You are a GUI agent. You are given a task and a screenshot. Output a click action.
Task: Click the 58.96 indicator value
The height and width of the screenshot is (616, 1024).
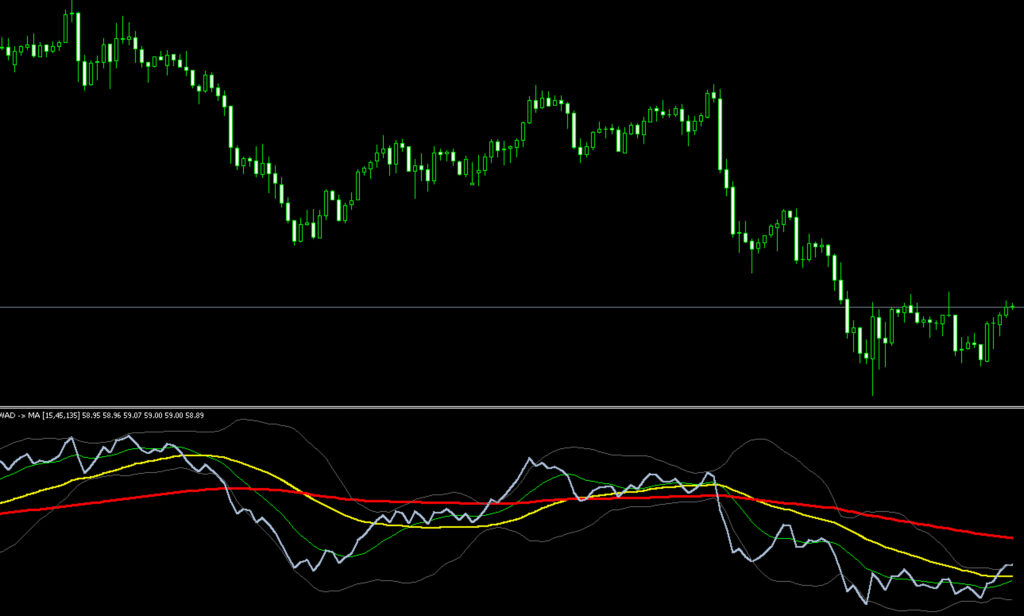click(112, 415)
